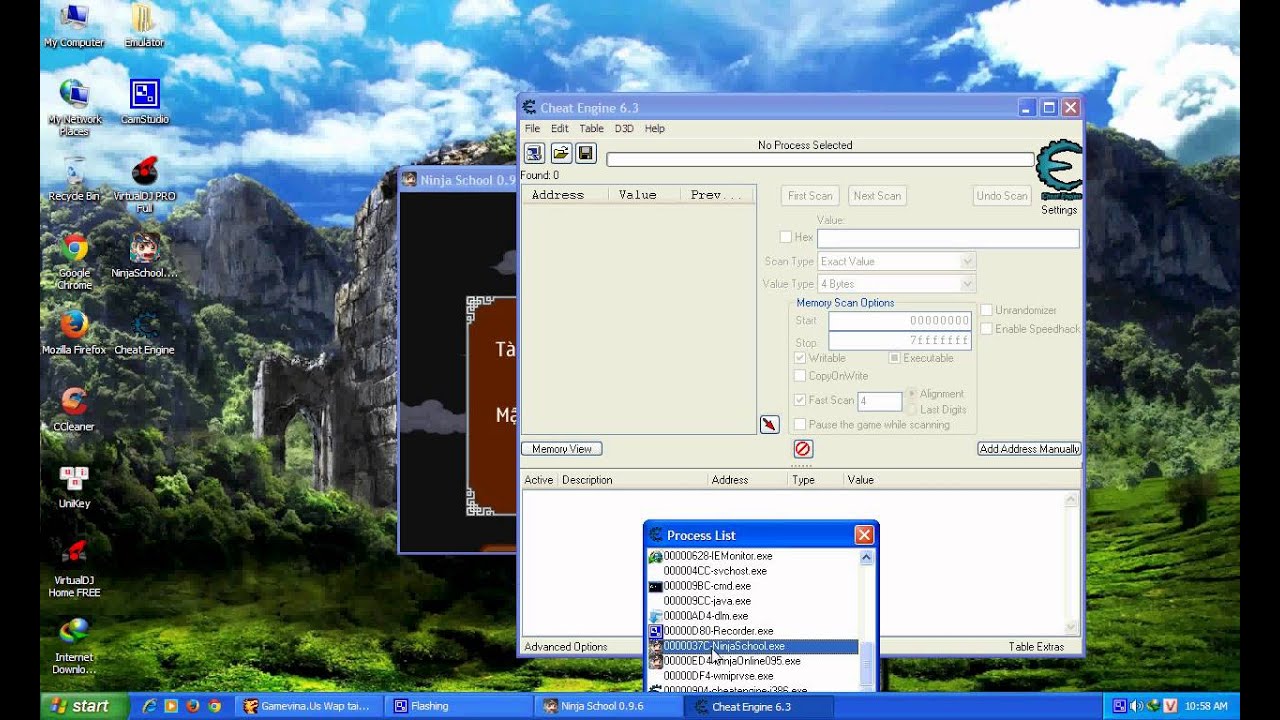Select the Last Digits radio button
This screenshot has width=1280, height=720.
911,410
